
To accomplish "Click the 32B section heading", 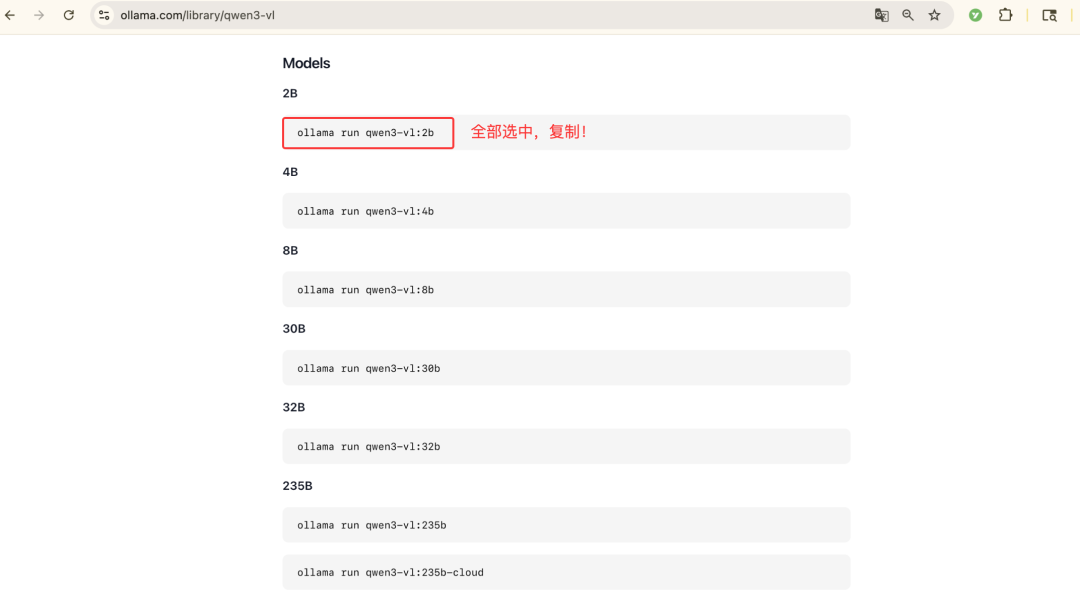I will coord(294,408).
